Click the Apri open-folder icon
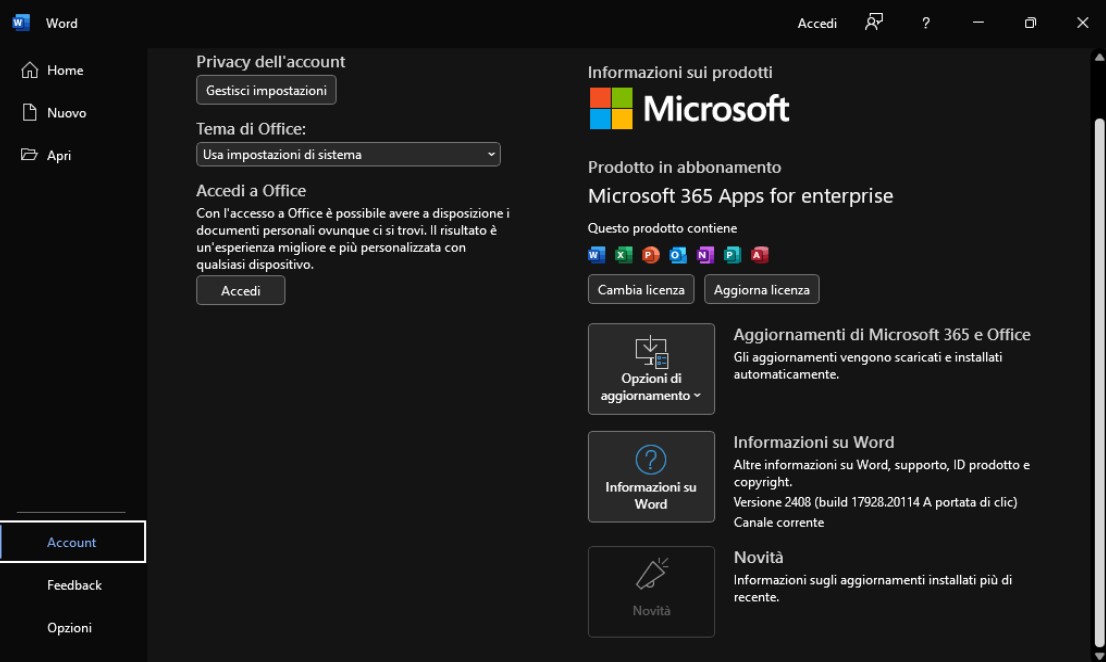 [29, 154]
